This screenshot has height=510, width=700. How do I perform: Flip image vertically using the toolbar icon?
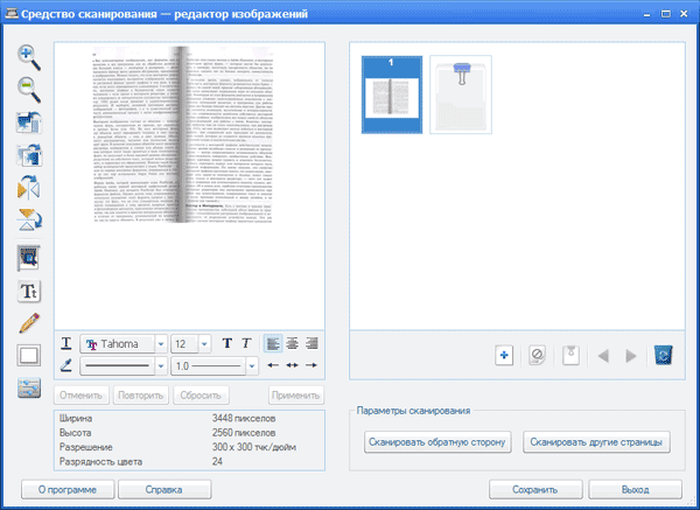(x=29, y=219)
